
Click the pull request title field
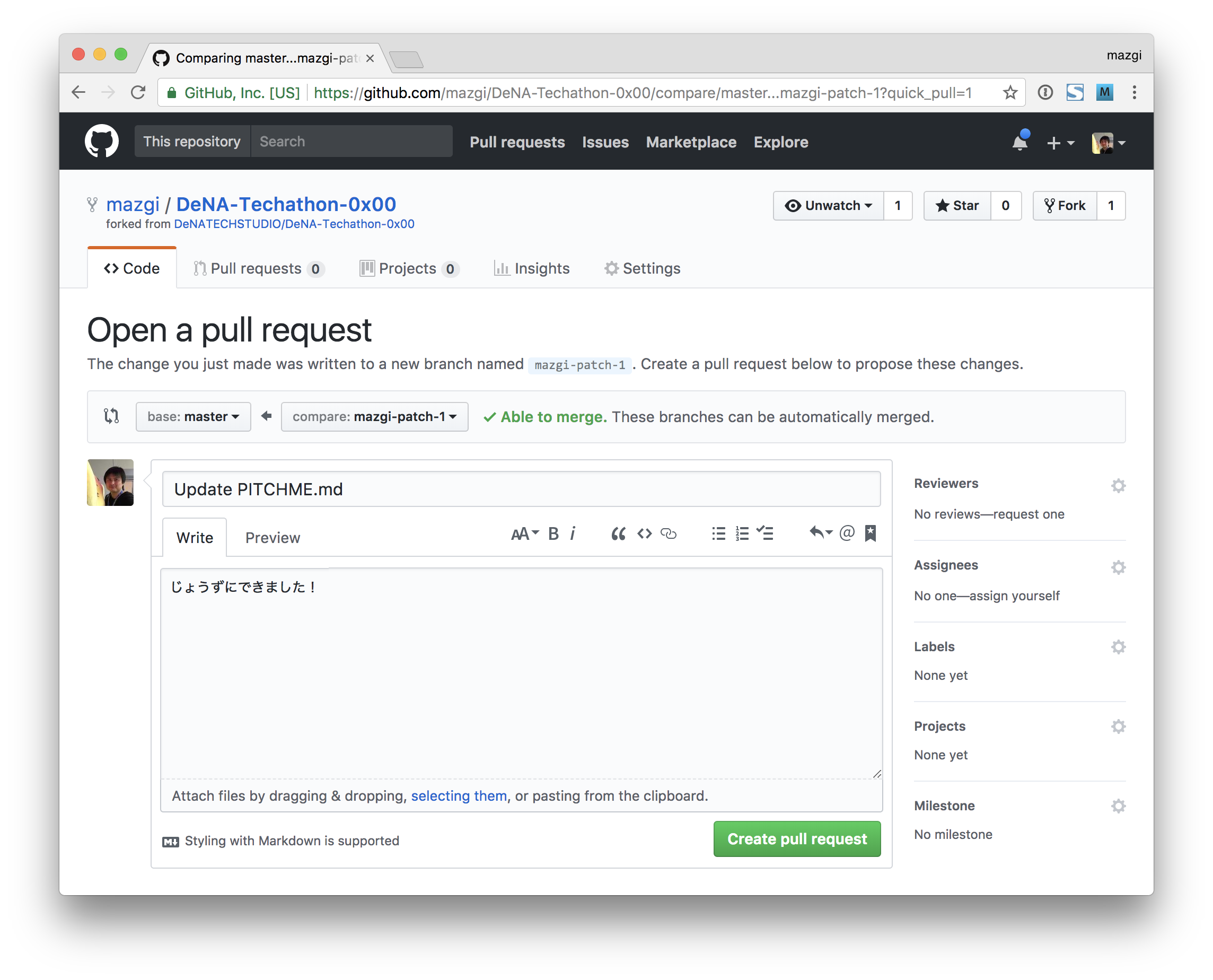pos(521,489)
